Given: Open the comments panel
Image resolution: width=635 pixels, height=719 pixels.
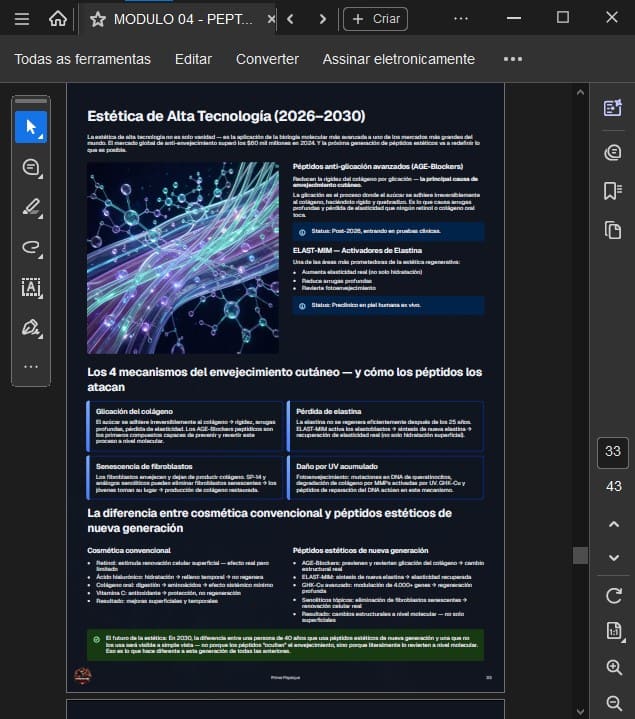Looking at the screenshot, I should (x=613, y=152).
